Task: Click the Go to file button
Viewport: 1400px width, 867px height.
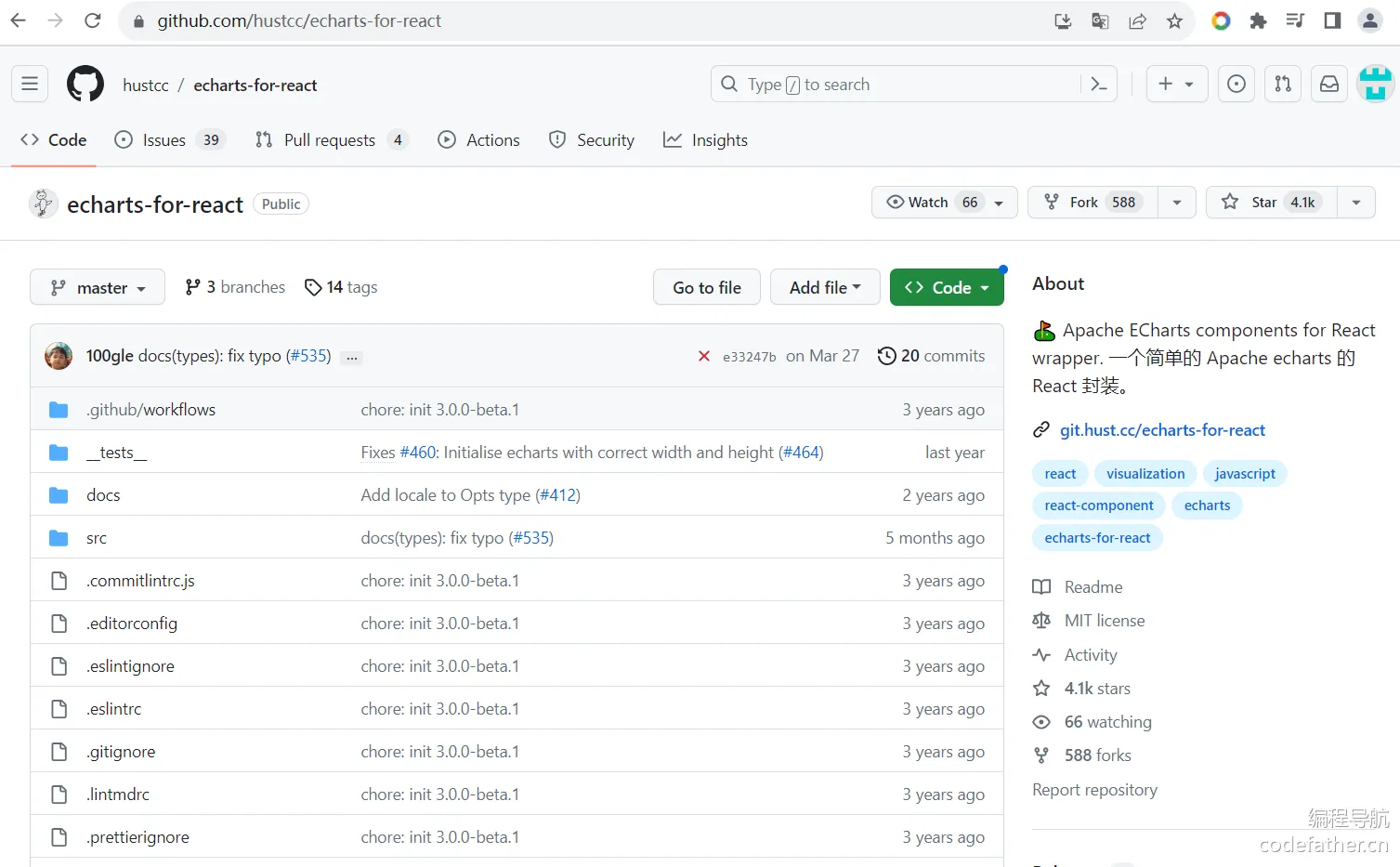Action: [707, 287]
